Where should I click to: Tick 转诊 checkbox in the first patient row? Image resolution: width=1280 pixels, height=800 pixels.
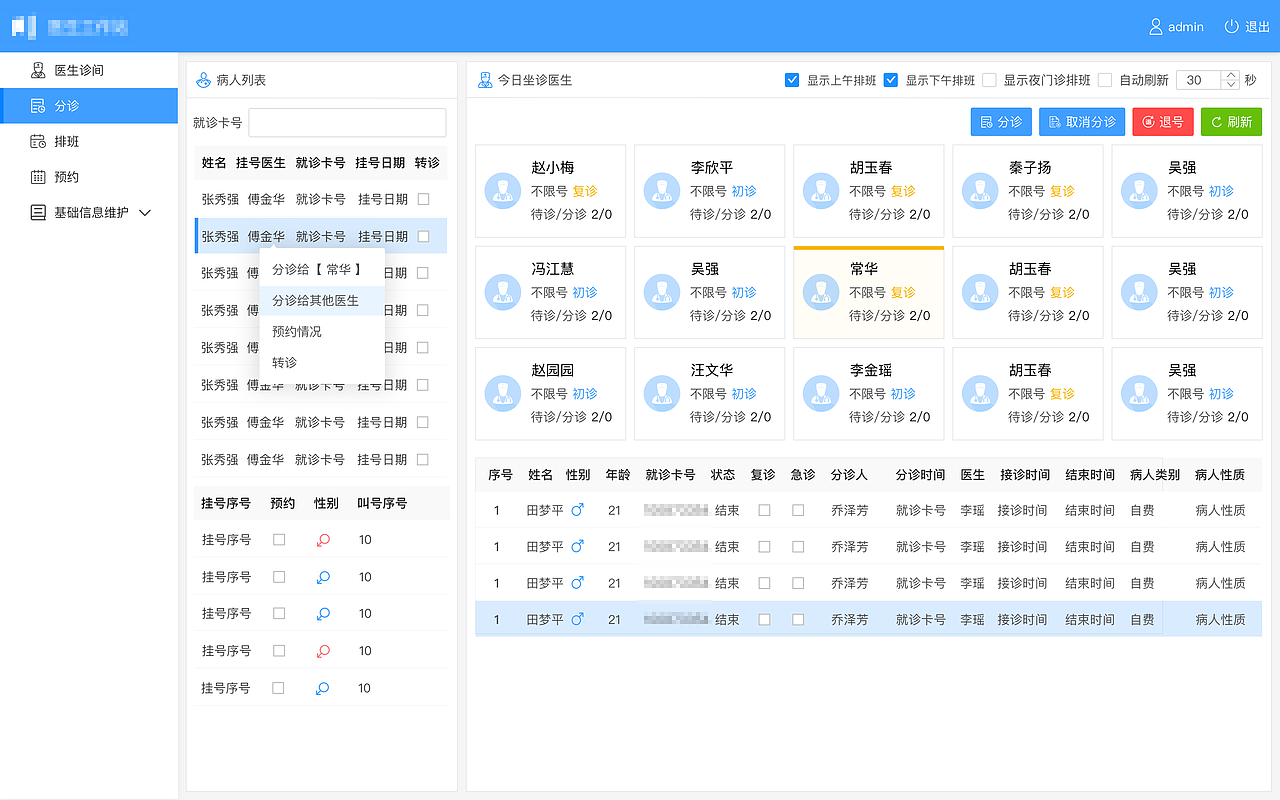[x=423, y=199]
